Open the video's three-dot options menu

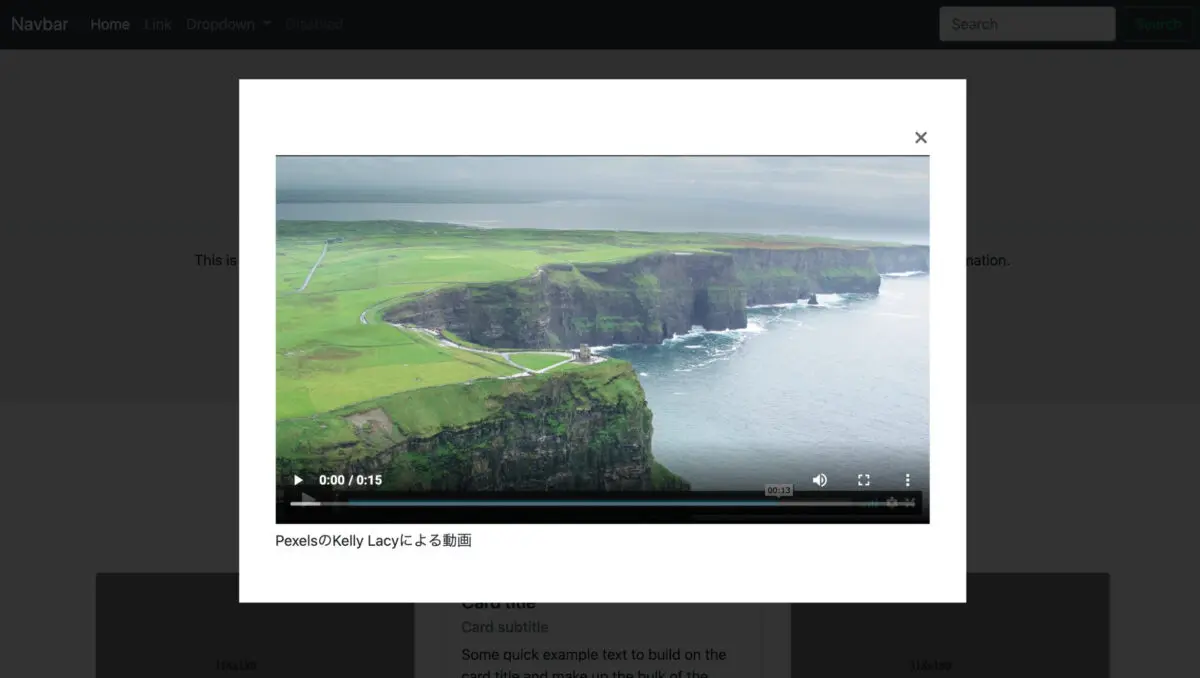pos(908,480)
